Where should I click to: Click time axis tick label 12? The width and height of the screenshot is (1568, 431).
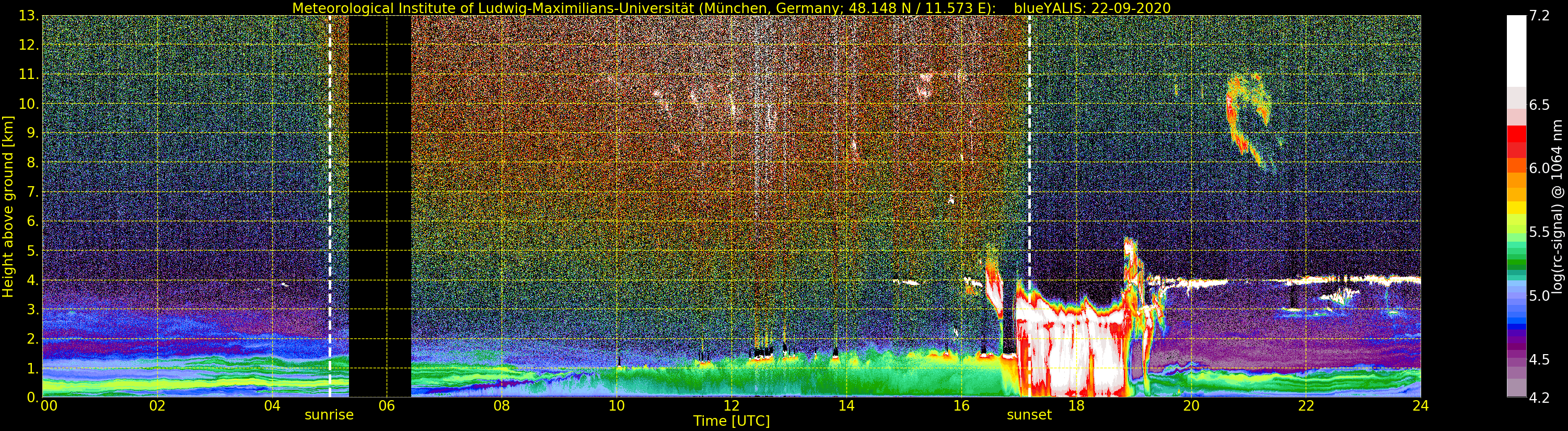(x=731, y=406)
